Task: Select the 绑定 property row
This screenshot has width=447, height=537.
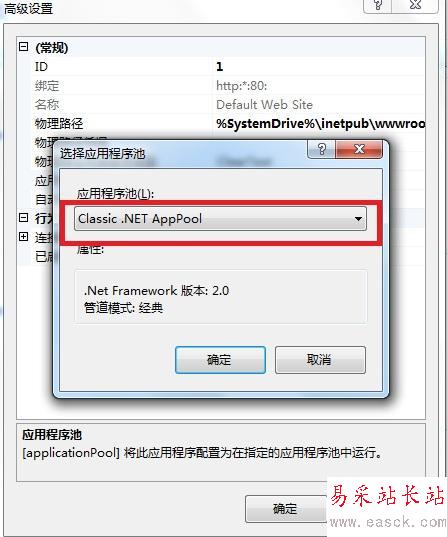Action: tap(229, 85)
